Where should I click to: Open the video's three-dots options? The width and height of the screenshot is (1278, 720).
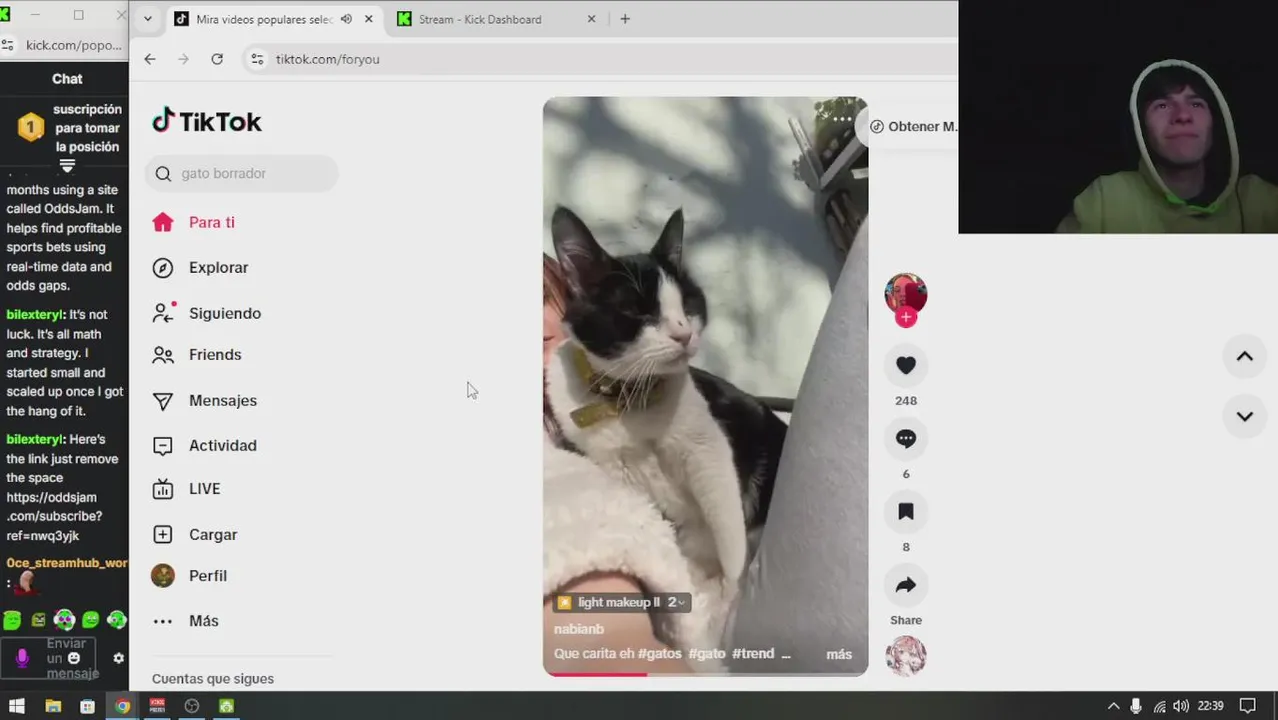[x=843, y=119]
